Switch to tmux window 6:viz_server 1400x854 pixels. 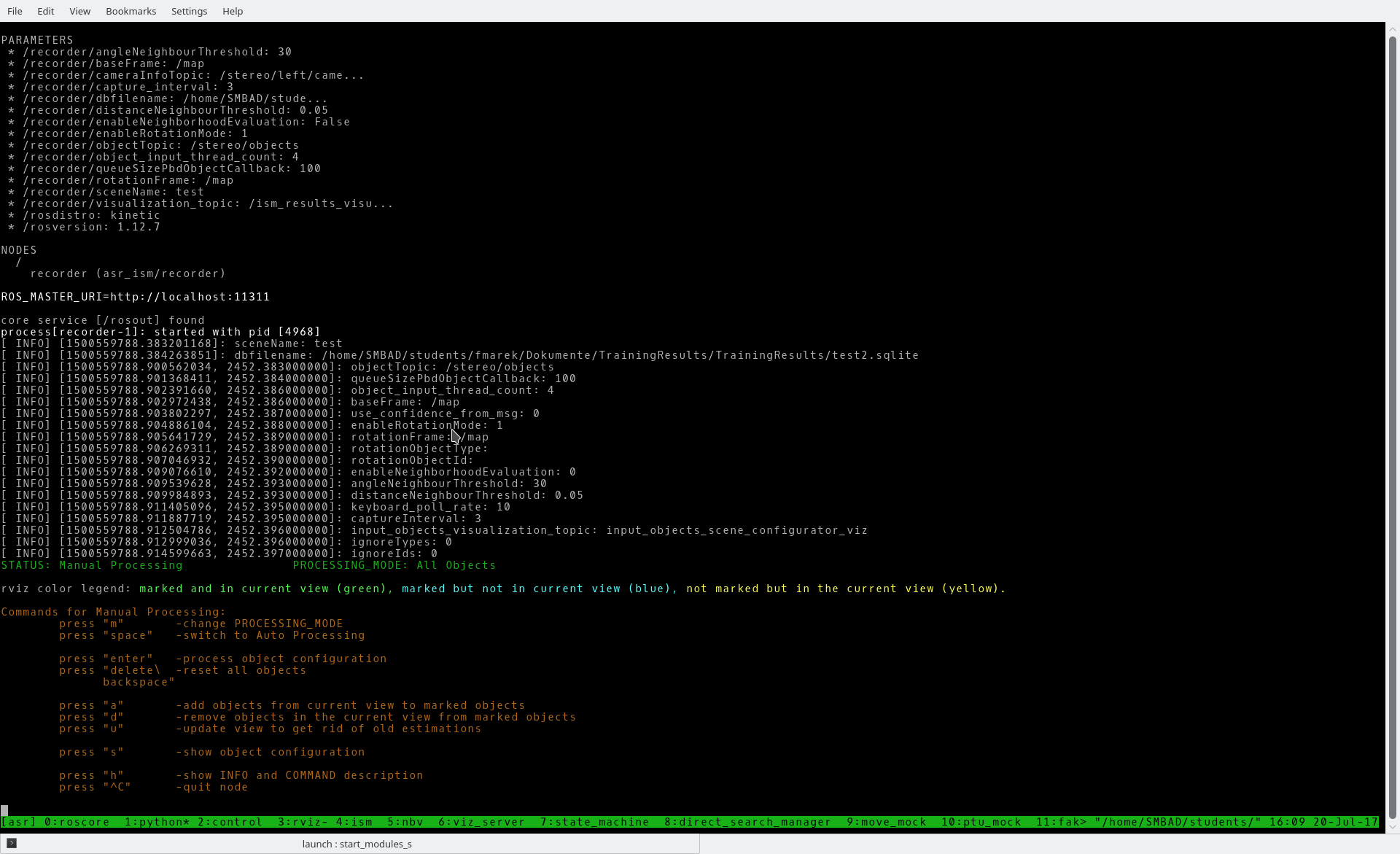click(481, 822)
